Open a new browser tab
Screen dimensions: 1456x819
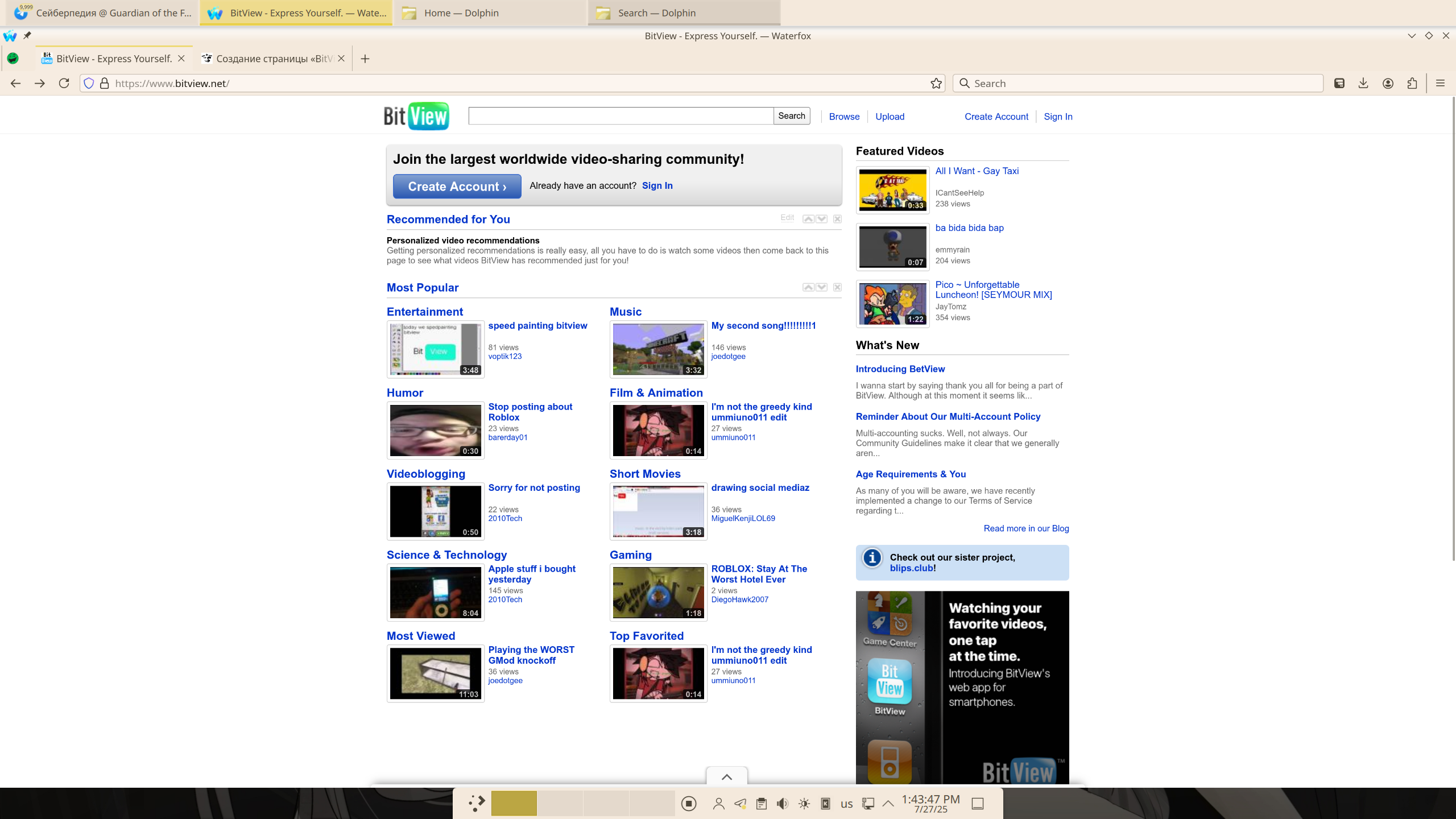365,59
